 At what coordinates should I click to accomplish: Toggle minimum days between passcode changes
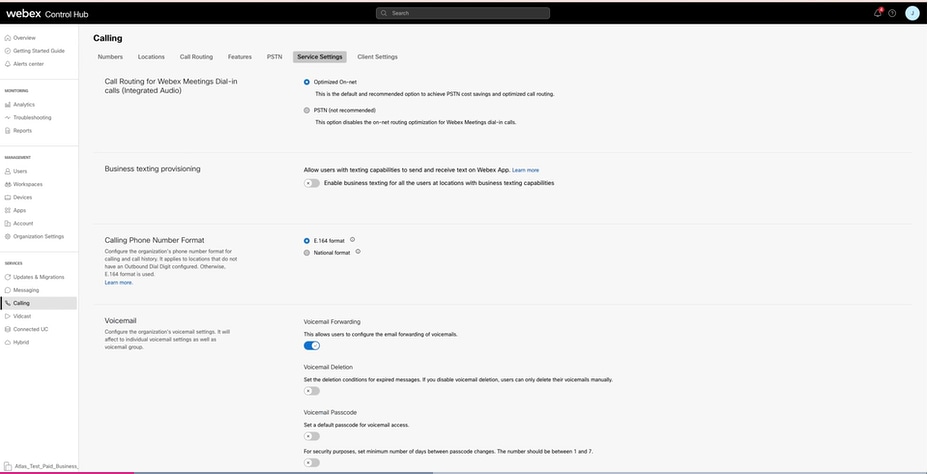coord(311,463)
